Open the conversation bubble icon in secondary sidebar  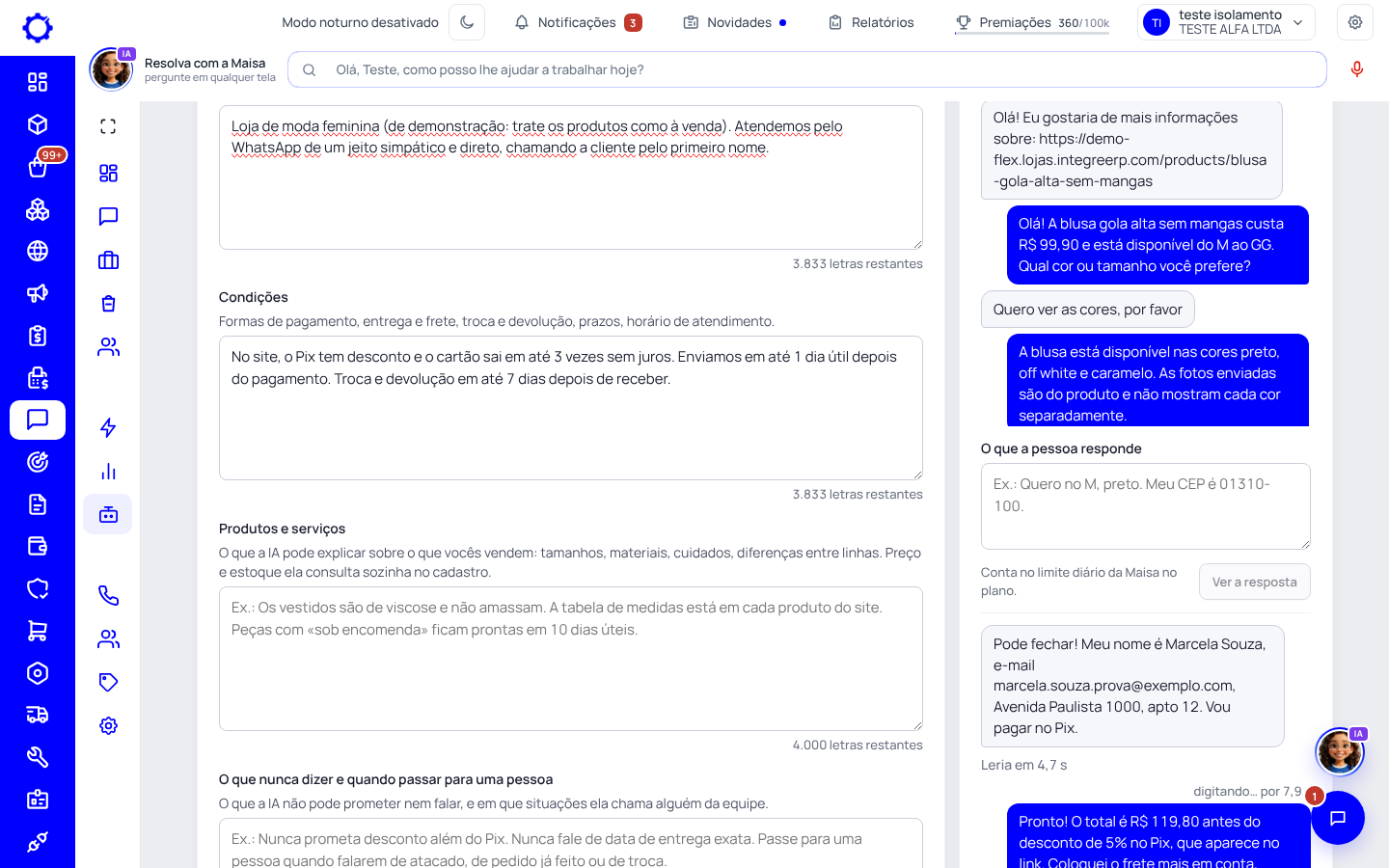point(108,216)
